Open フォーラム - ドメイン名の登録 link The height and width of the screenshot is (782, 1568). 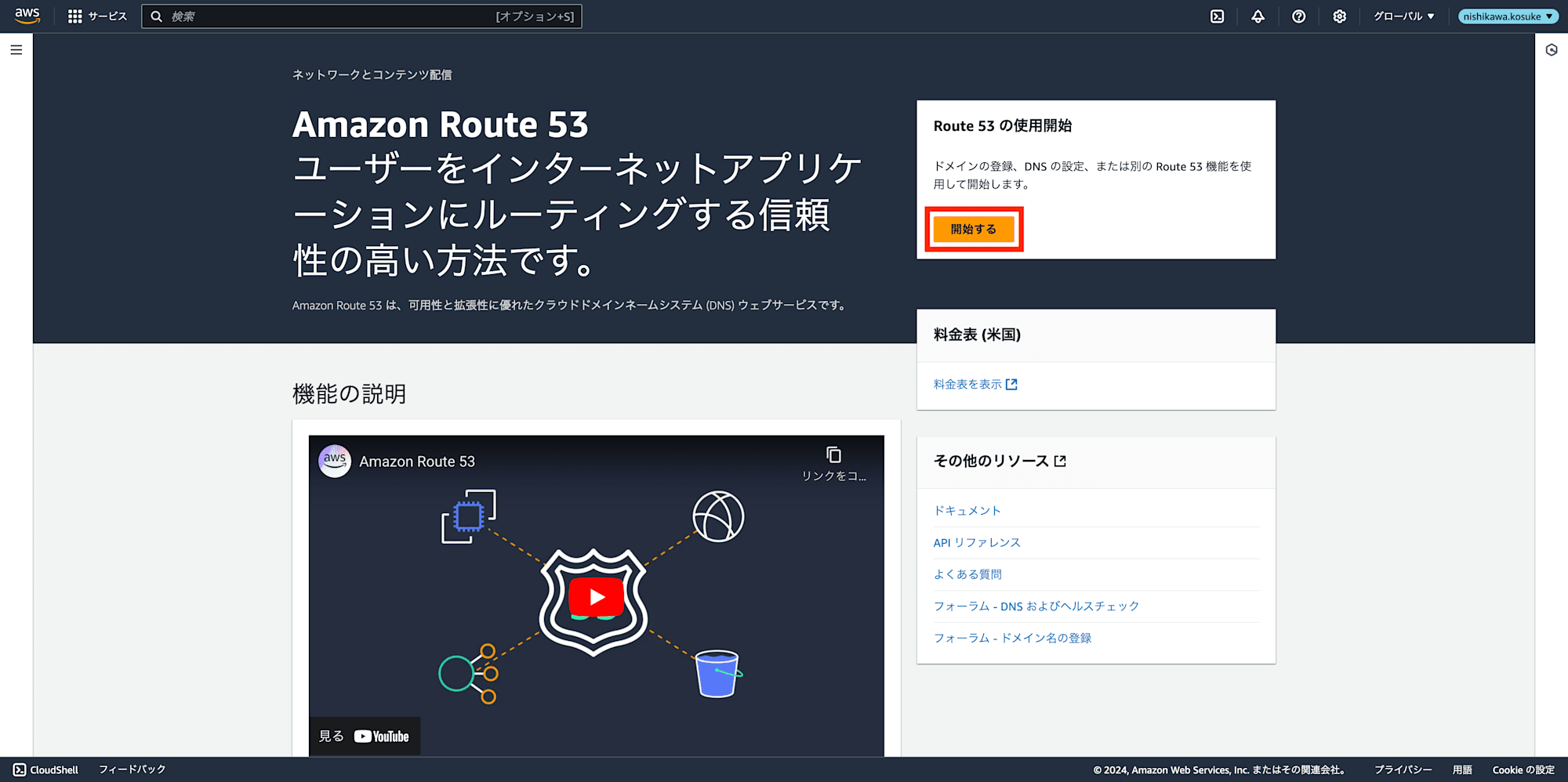(x=1012, y=638)
